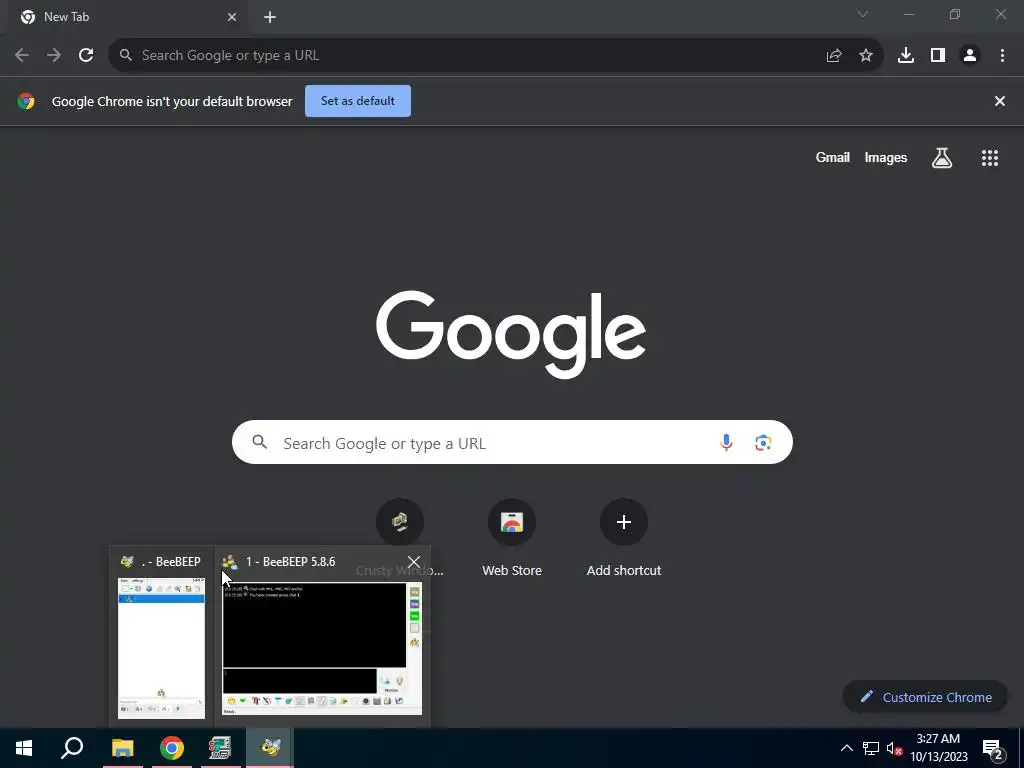Toggle the side panel icon
The image size is (1024, 768).
(x=938, y=56)
